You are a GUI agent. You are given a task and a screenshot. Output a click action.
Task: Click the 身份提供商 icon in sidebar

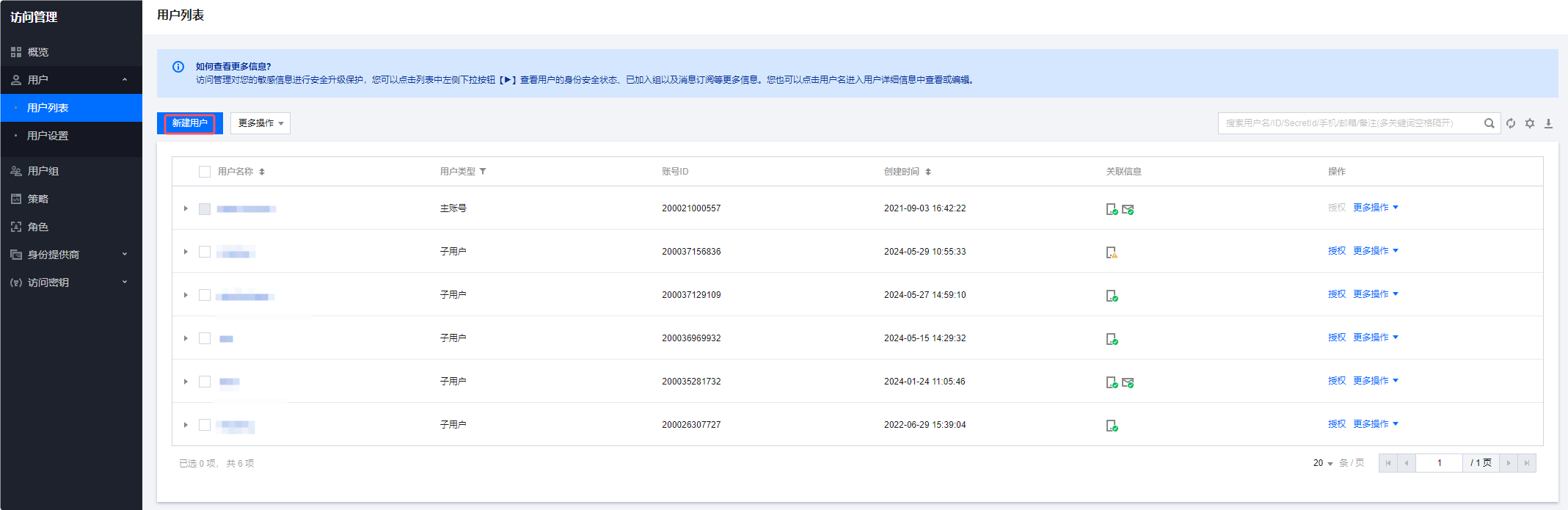pyautogui.click(x=16, y=255)
